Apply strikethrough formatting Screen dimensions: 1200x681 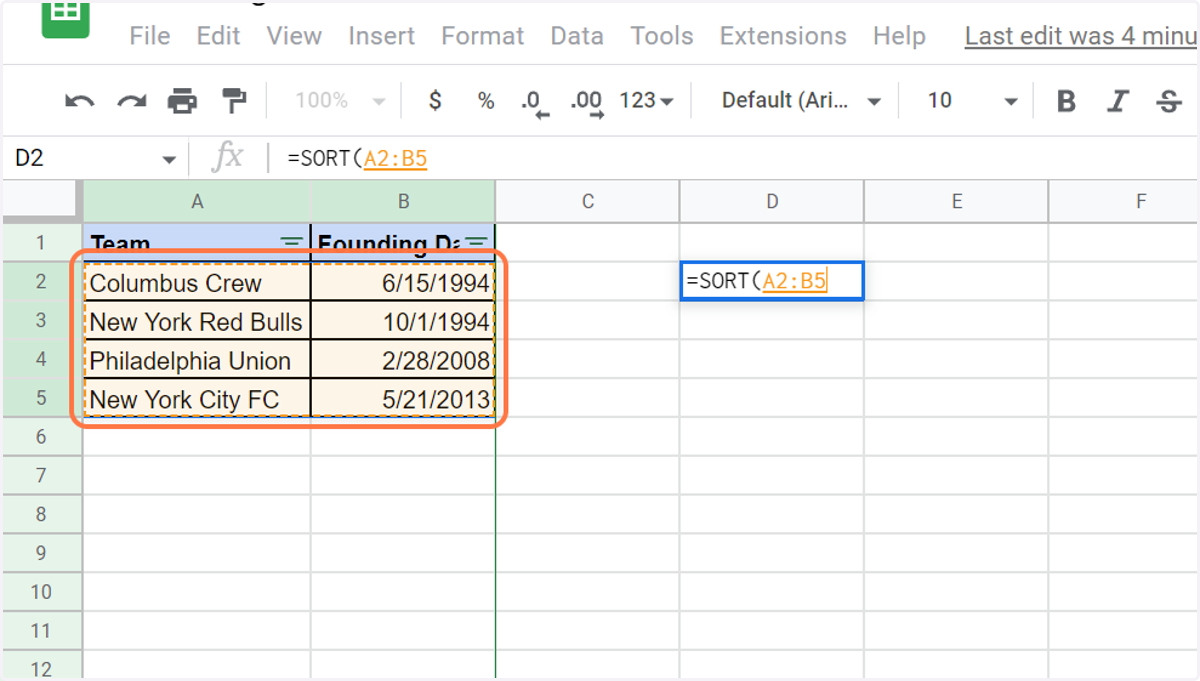[x=1168, y=101]
